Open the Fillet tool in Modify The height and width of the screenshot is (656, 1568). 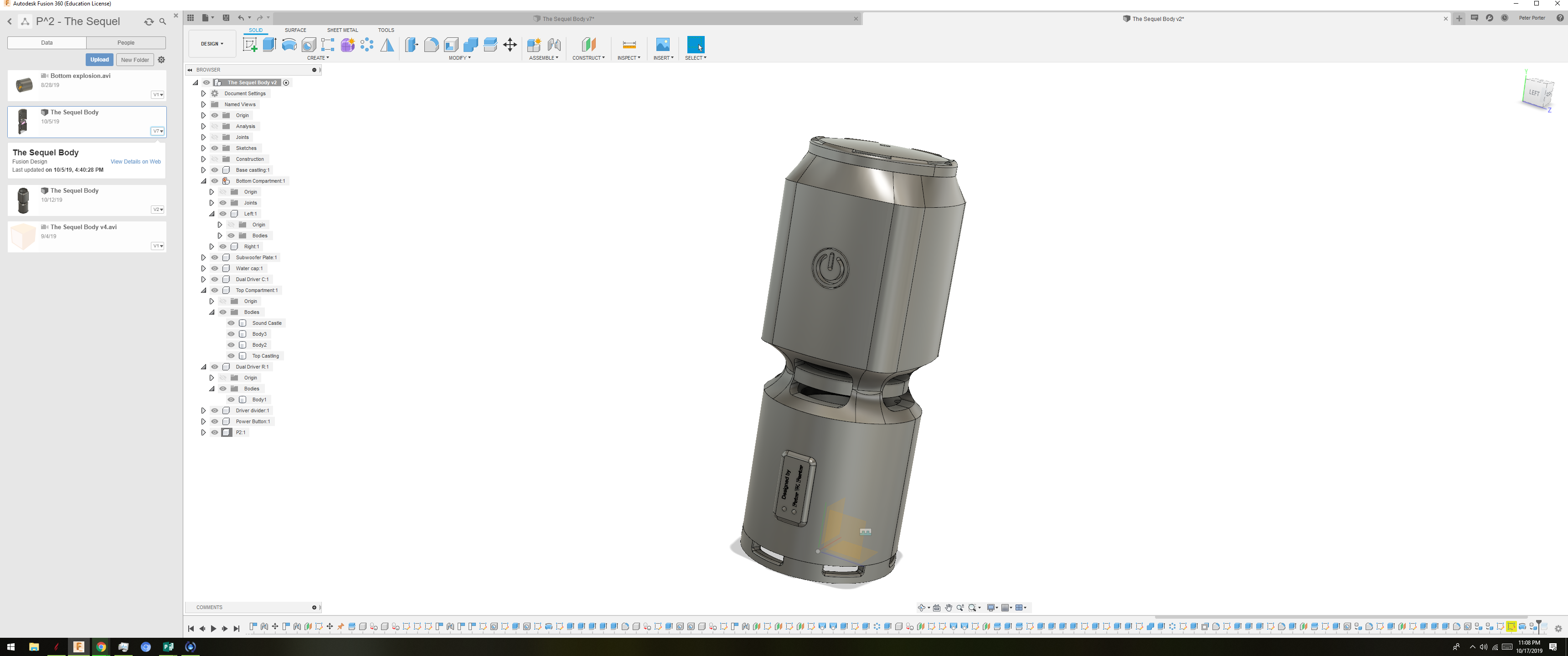pyautogui.click(x=432, y=44)
